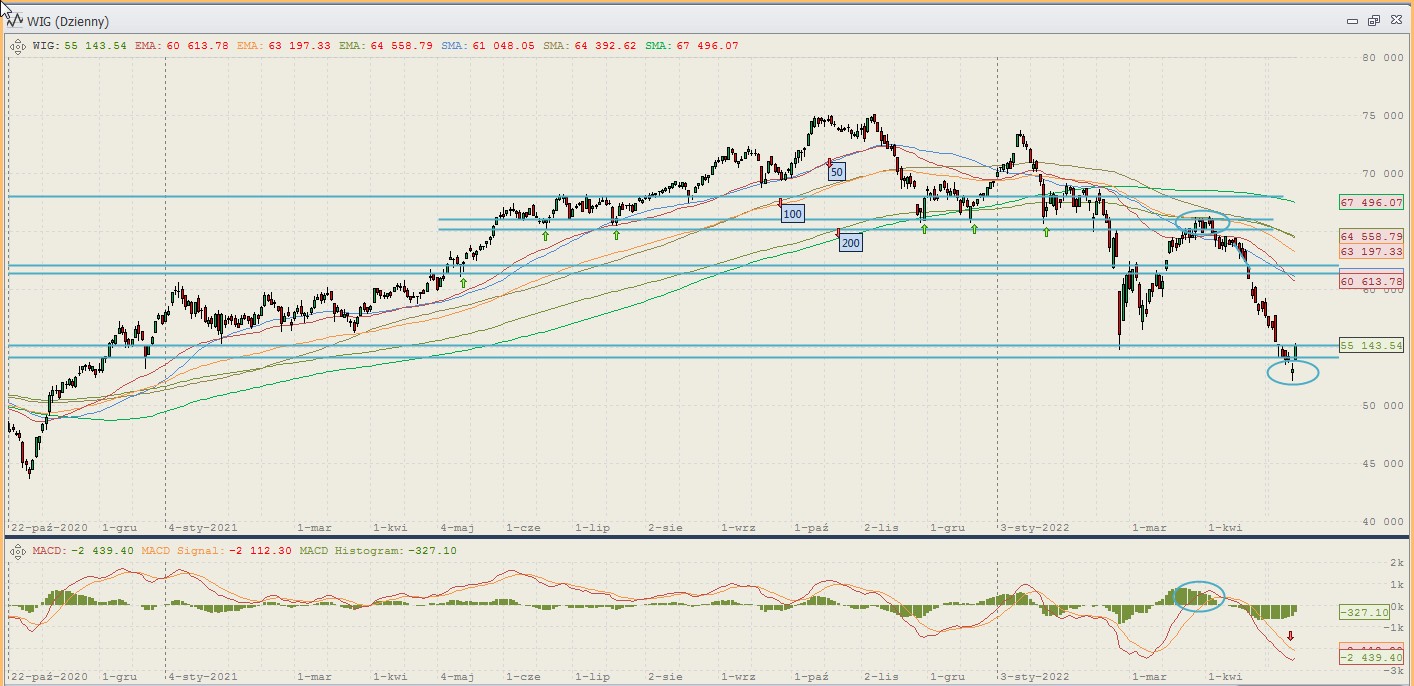Select the ellipse annotation in the MACD panel
The height and width of the screenshot is (686, 1414).
[x=1200, y=597]
